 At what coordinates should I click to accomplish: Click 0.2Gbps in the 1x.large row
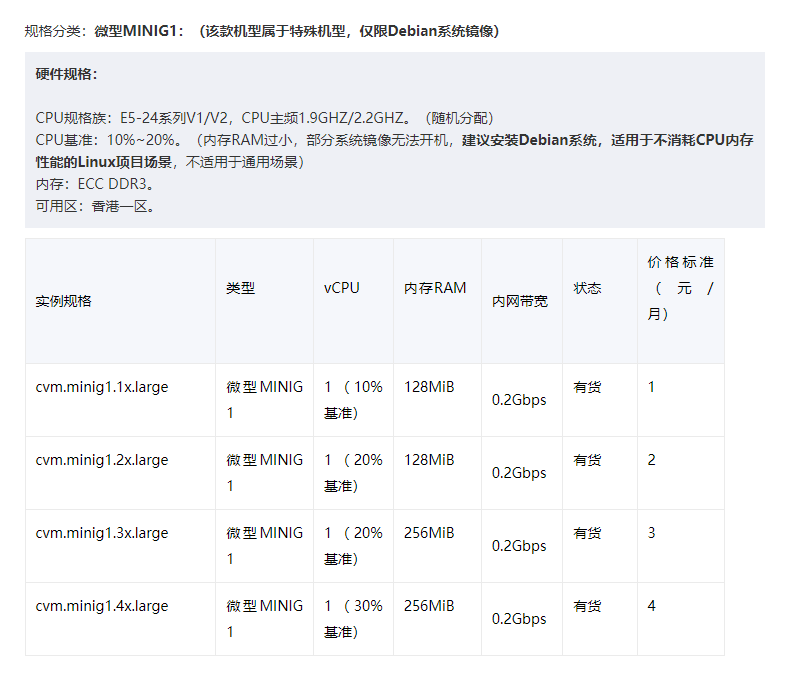pyautogui.click(x=519, y=400)
